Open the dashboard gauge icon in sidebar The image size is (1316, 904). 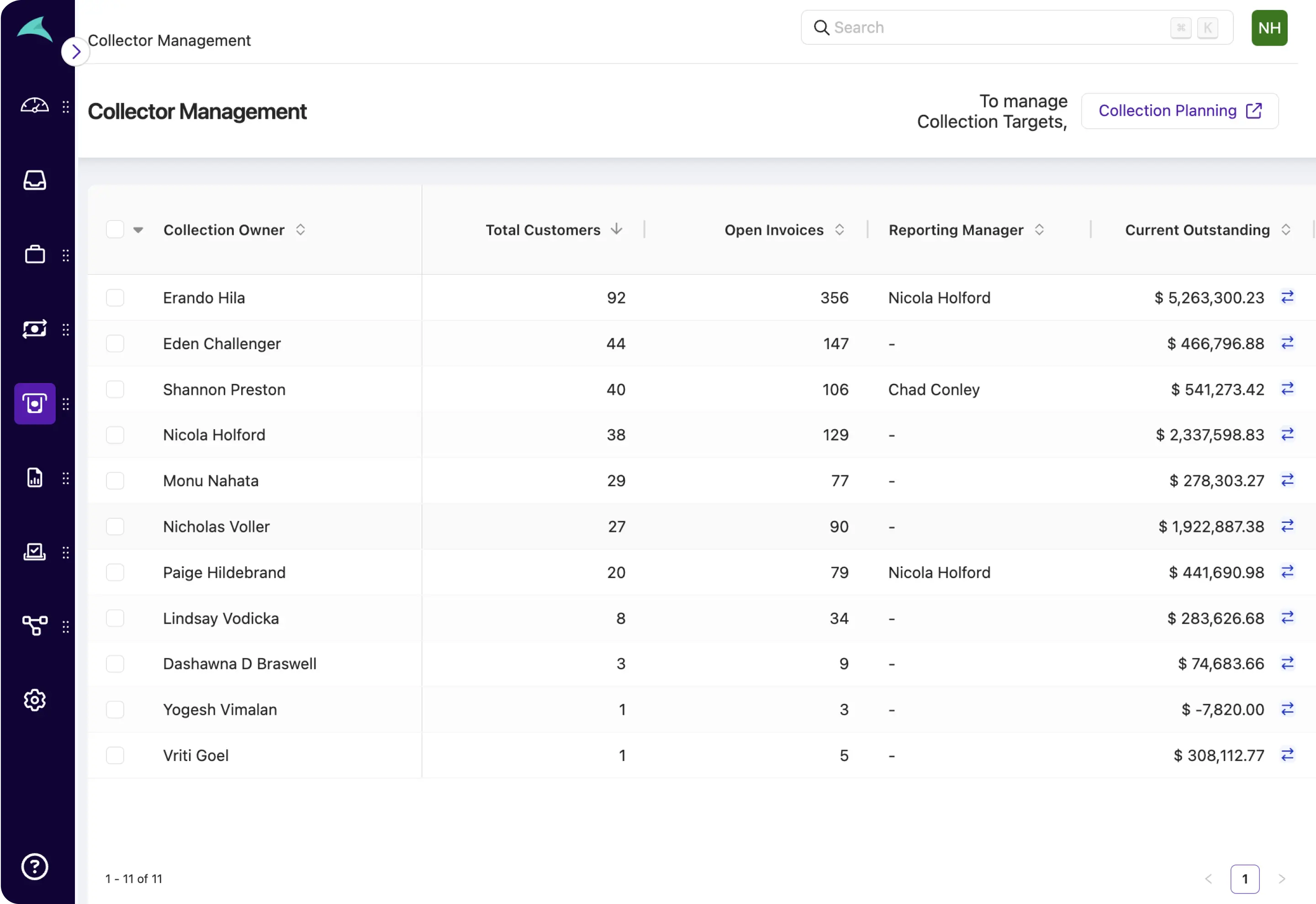35,106
